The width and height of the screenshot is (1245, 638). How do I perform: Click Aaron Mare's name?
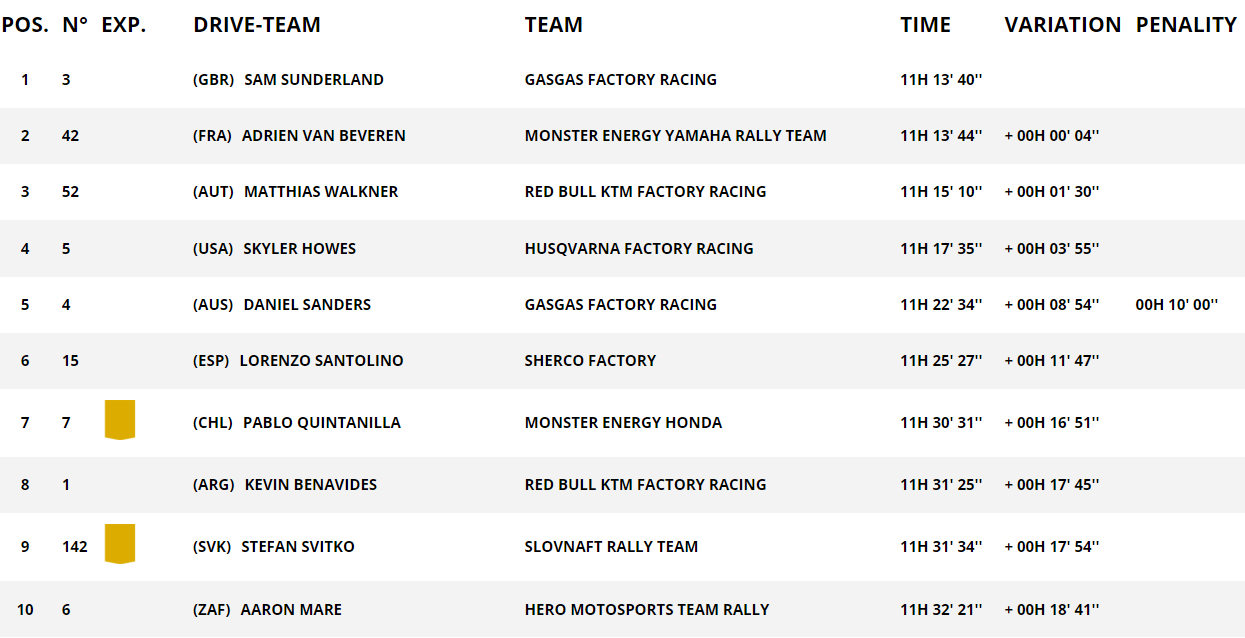(291, 610)
